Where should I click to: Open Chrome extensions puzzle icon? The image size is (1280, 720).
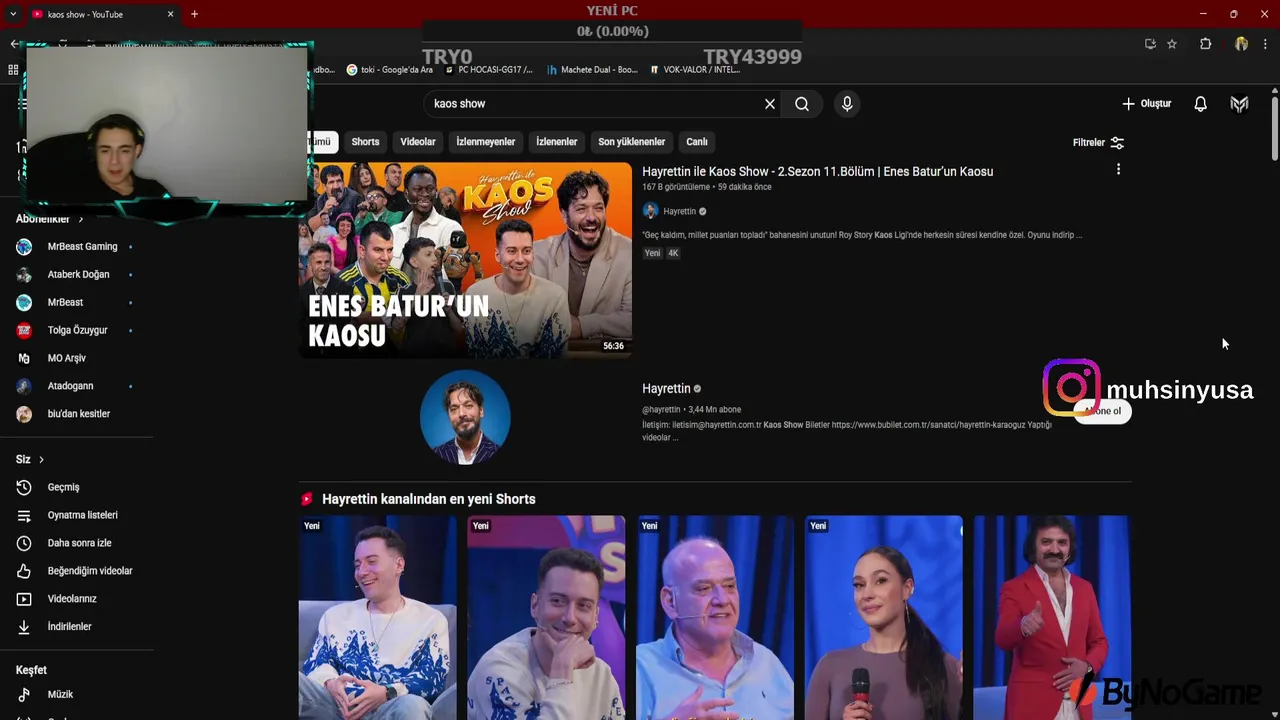click(x=1205, y=44)
